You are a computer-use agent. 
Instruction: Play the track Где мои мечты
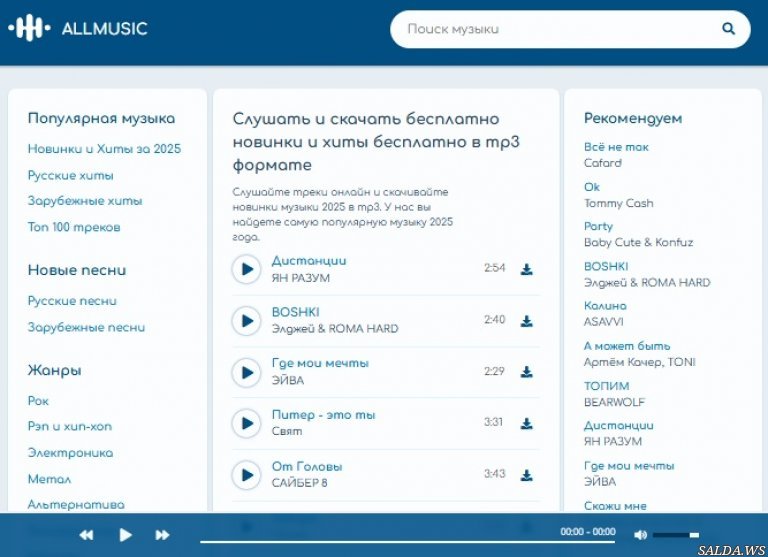click(246, 372)
